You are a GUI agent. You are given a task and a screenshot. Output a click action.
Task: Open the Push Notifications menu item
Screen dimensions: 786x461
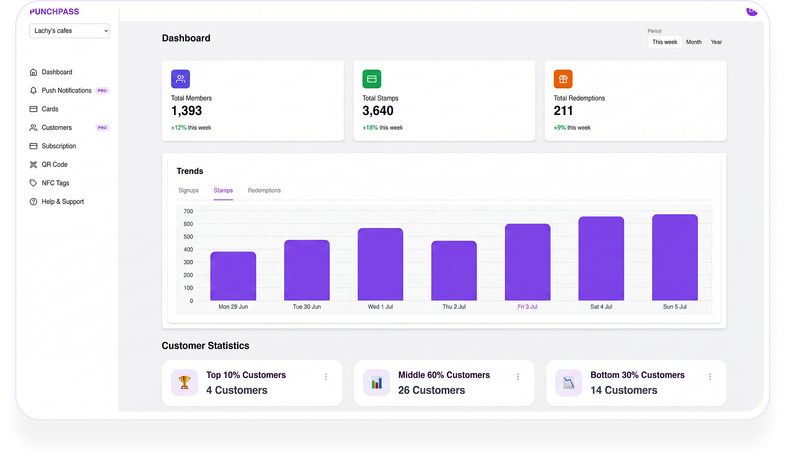tap(69, 91)
